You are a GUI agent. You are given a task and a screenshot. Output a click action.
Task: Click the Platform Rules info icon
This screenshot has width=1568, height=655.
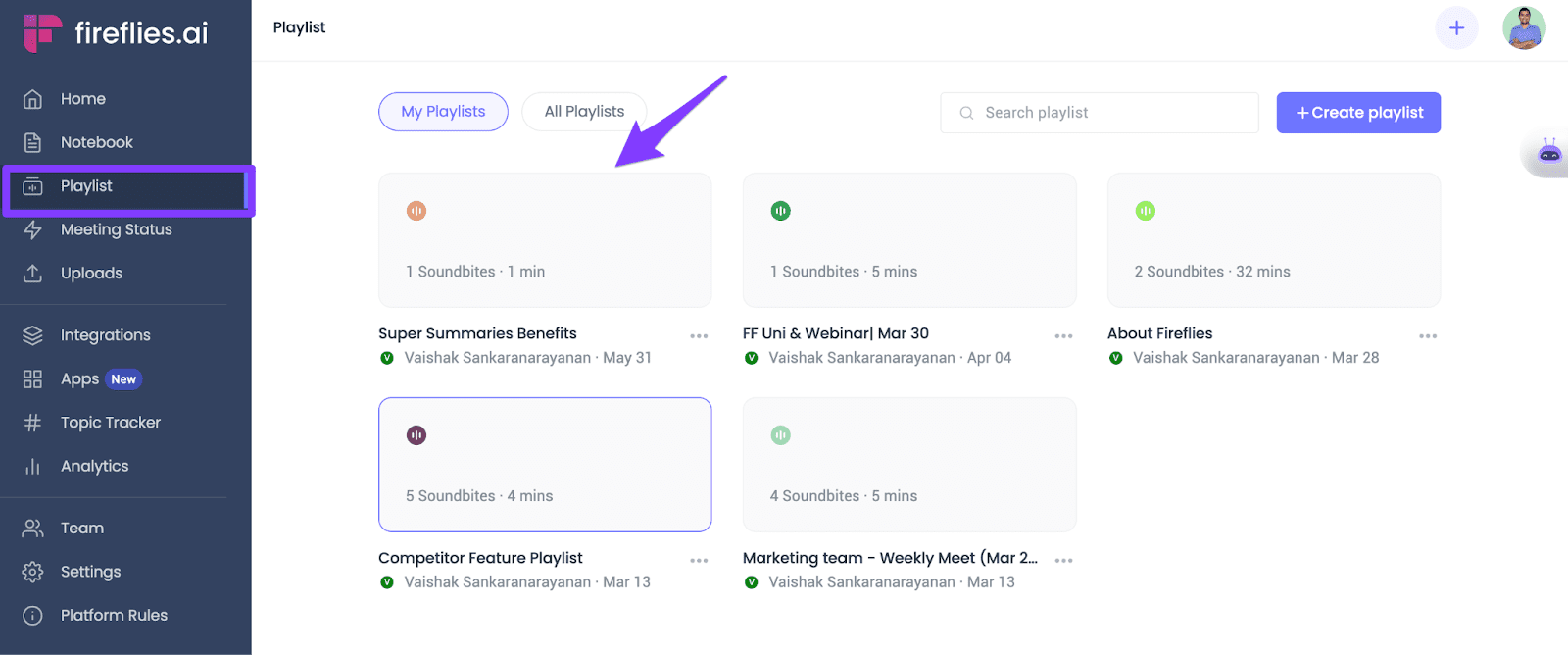pos(32,616)
